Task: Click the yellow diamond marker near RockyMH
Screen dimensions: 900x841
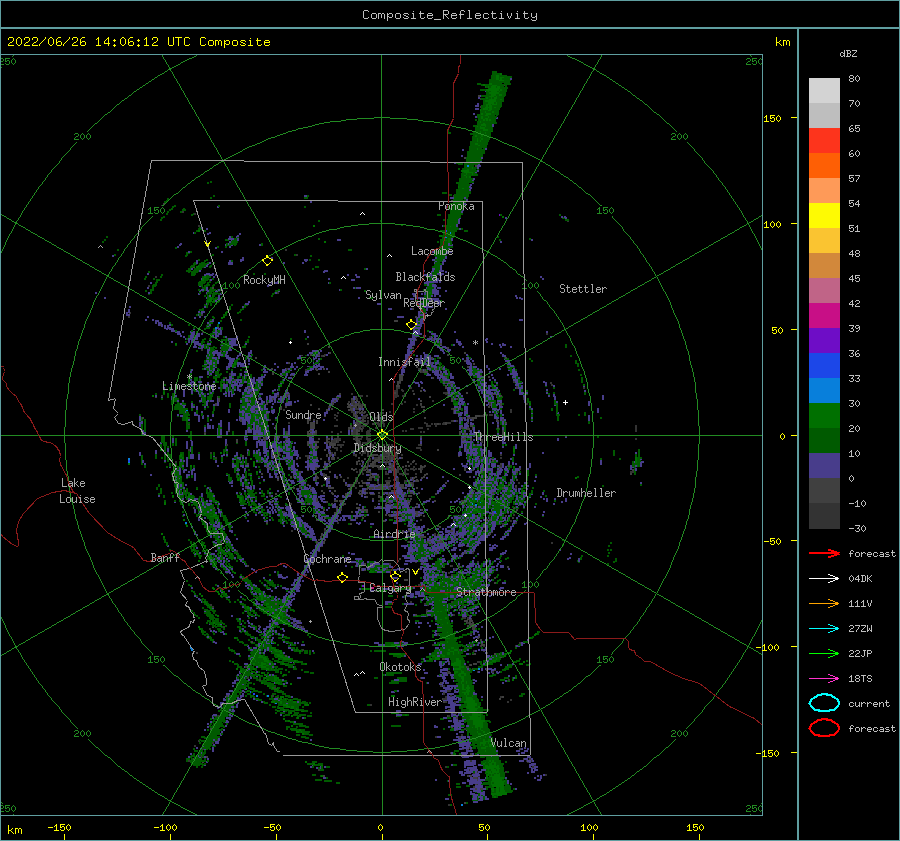Action: (x=267, y=261)
